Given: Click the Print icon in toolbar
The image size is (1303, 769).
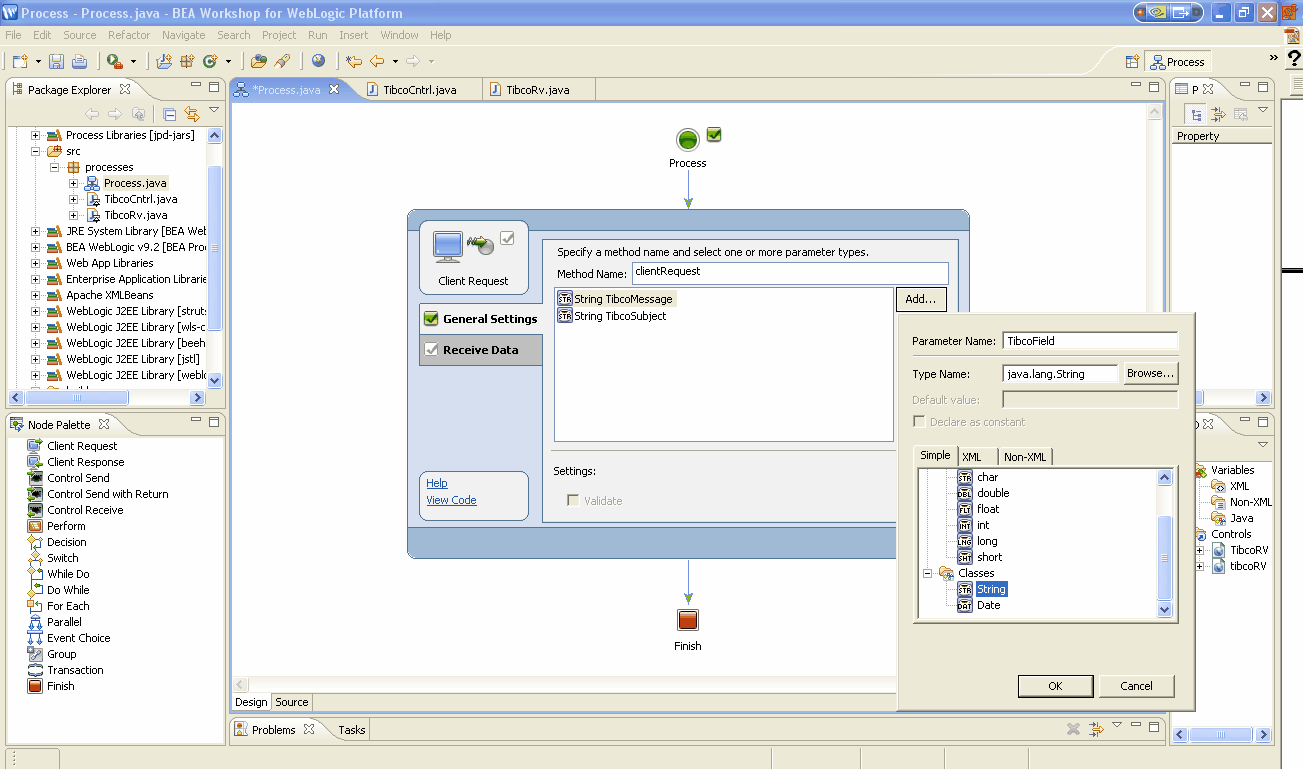Looking at the screenshot, I should click(79, 61).
